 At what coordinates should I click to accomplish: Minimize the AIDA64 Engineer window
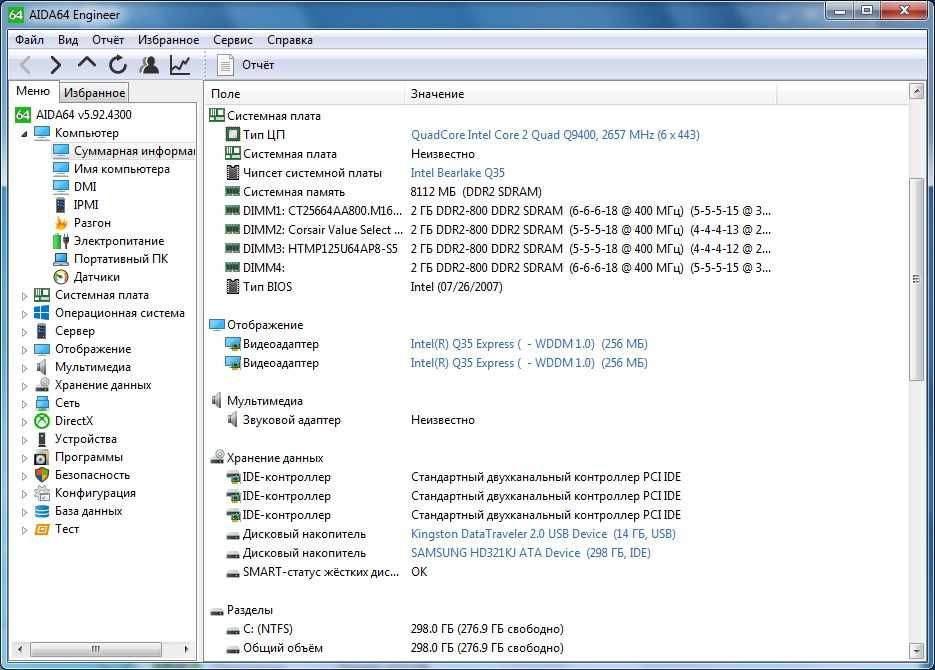click(840, 11)
